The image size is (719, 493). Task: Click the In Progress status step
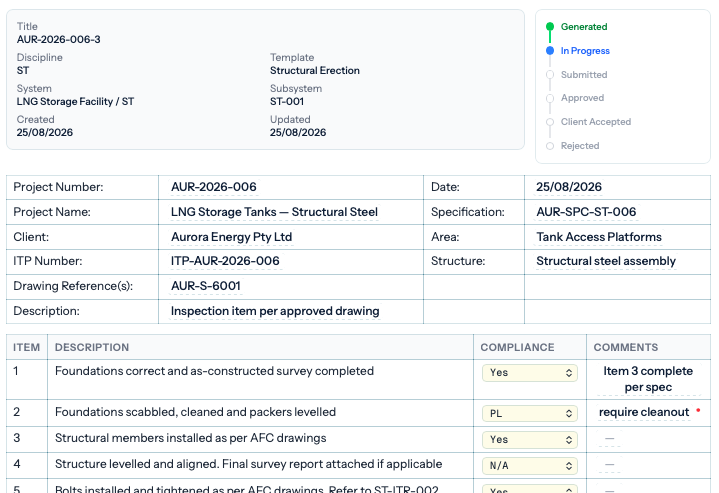pyautogui.click(x=585, y=50)
